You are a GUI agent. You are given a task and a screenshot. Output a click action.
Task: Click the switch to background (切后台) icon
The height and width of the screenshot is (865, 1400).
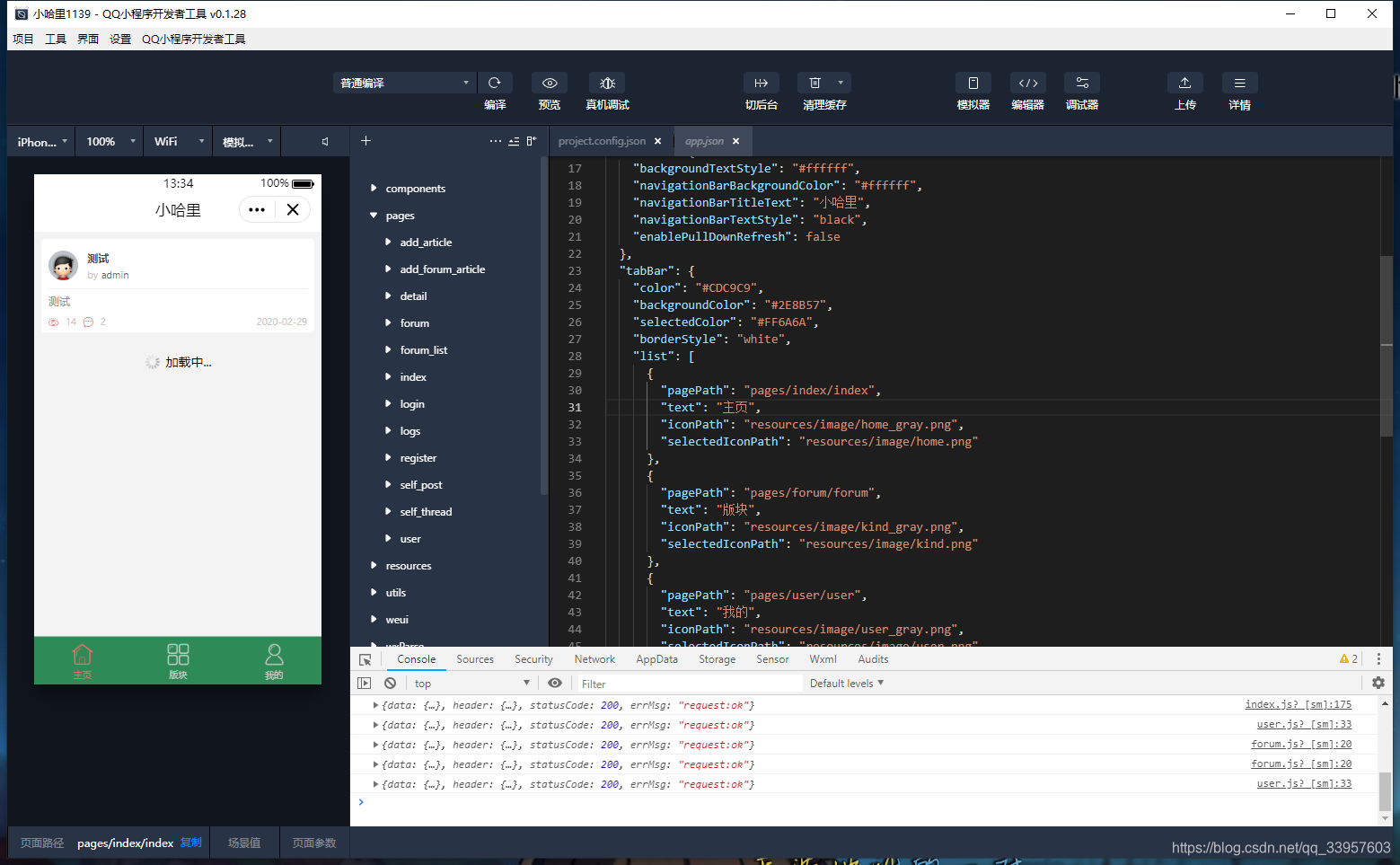tap(761, 83)
